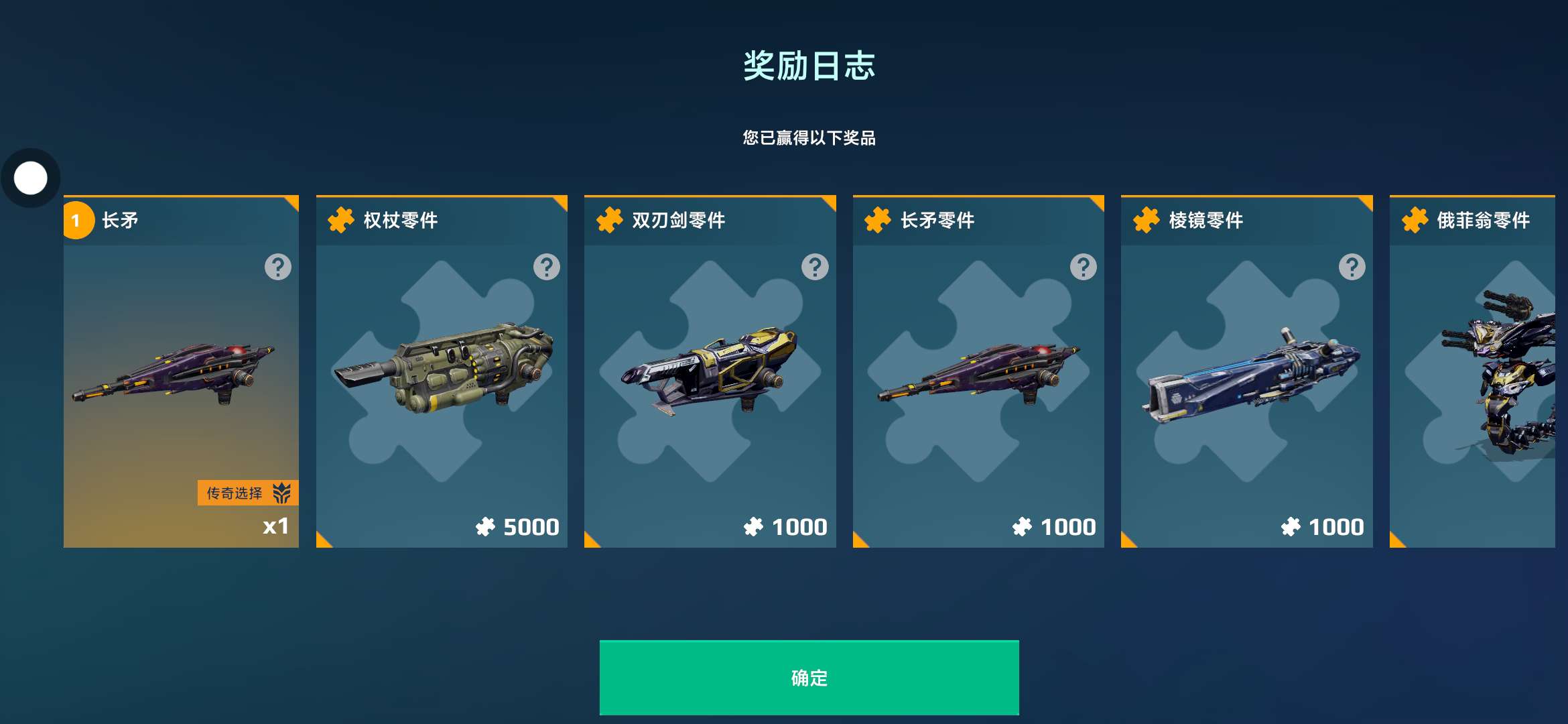1568x724 pixels.
Task: Open help for the 权杖零件 card
Action: coord(547,267)
